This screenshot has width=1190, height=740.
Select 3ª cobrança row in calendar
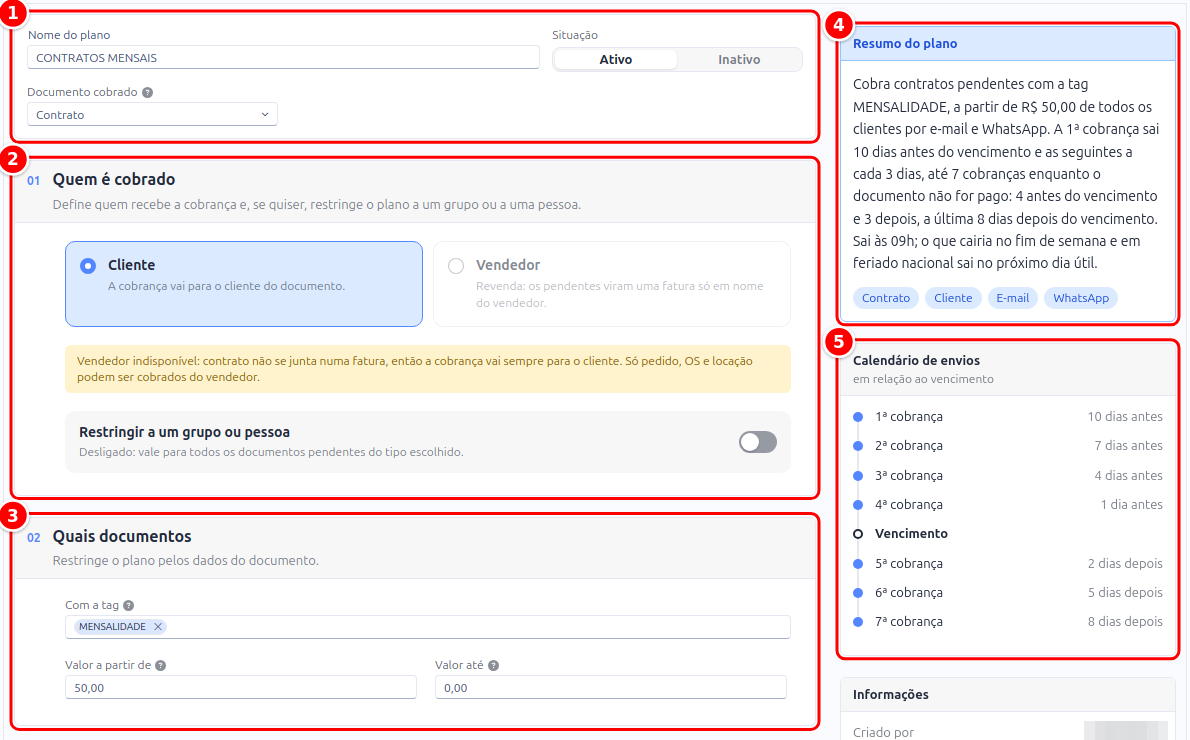pos(1008,475)
